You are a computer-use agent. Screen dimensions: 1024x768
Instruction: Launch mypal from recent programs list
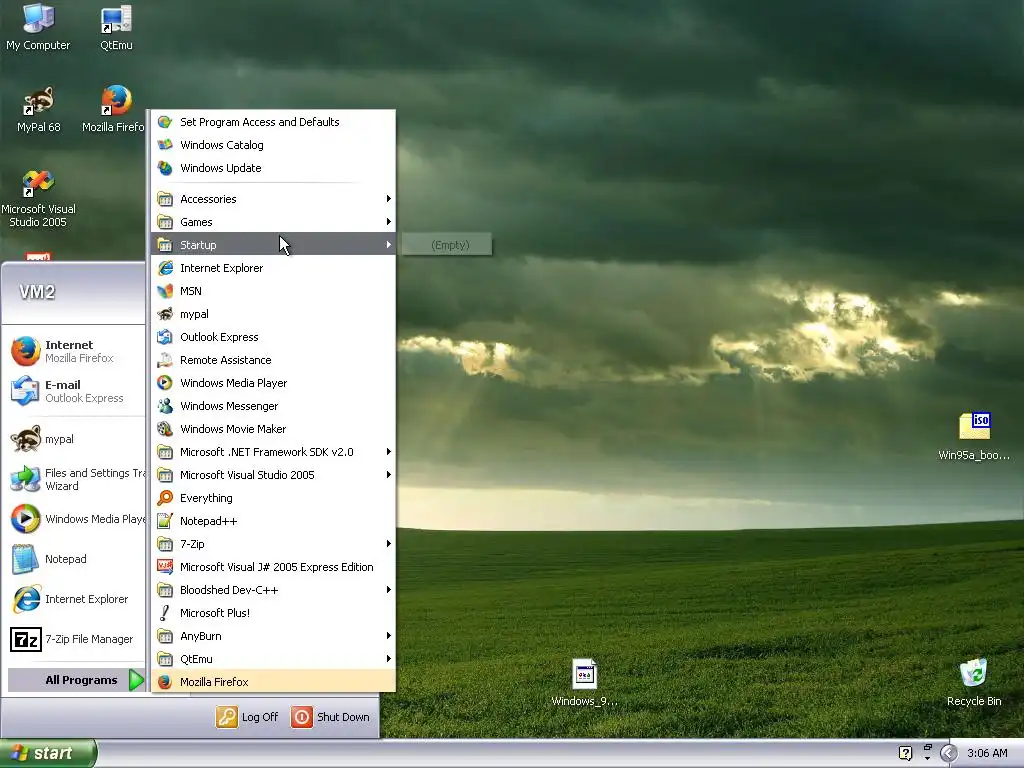coord(74,439)
